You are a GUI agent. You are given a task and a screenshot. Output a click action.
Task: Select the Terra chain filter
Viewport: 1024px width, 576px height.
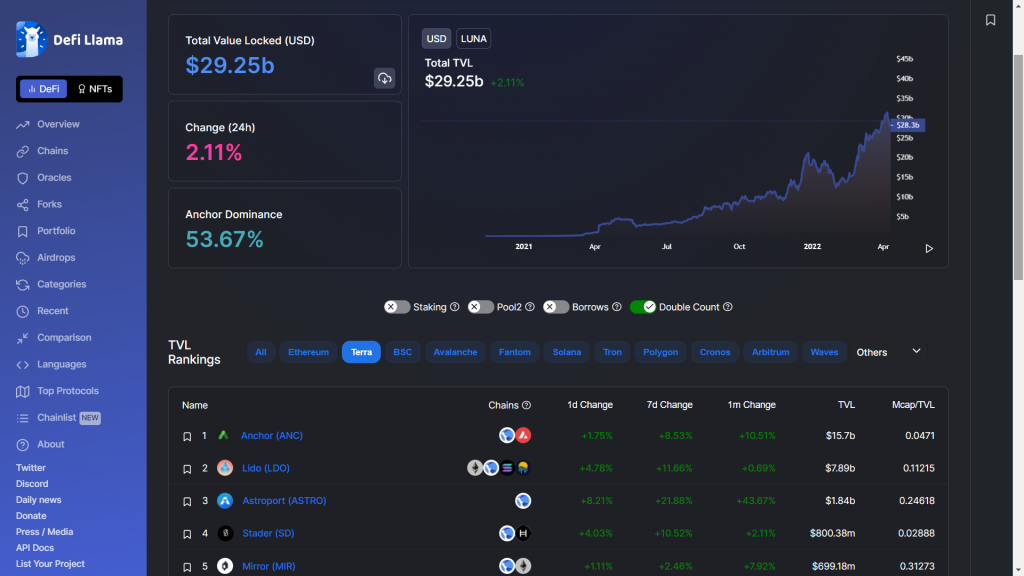[361, 352]
